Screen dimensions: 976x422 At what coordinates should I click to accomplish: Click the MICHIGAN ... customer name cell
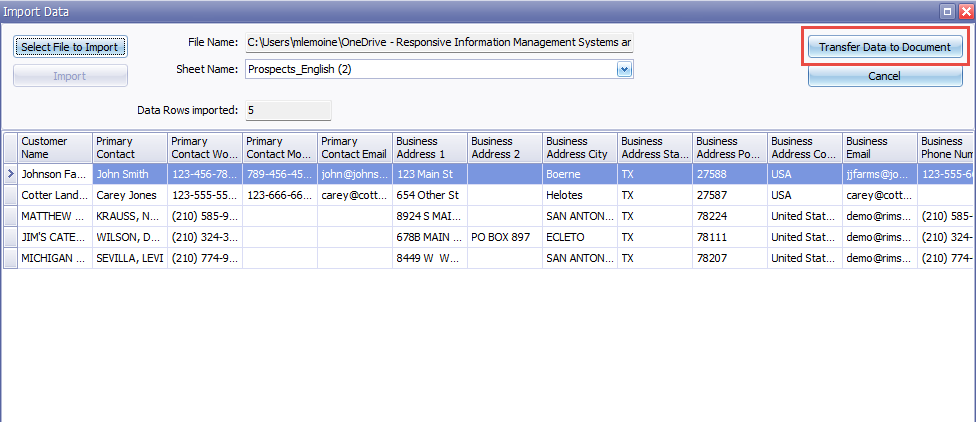click(55, 258)
